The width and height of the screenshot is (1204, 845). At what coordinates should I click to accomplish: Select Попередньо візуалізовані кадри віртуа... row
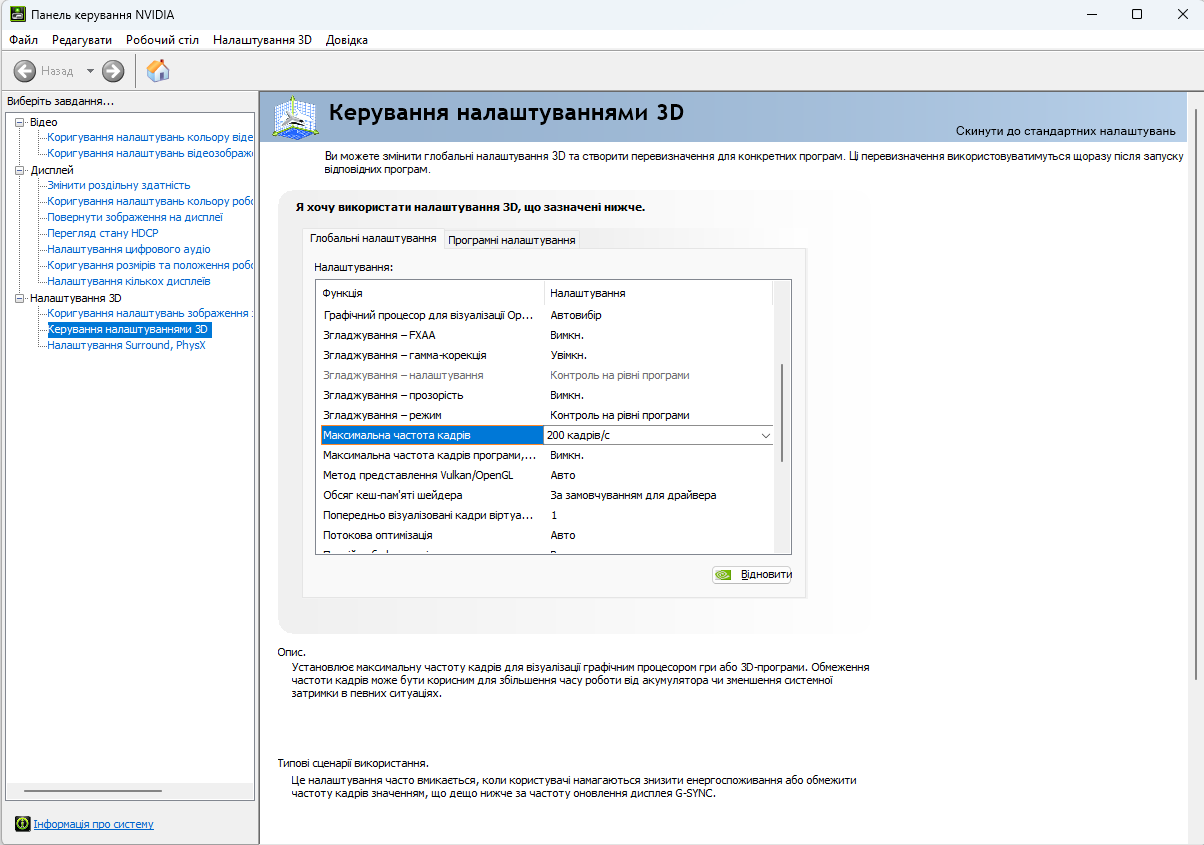547,515
